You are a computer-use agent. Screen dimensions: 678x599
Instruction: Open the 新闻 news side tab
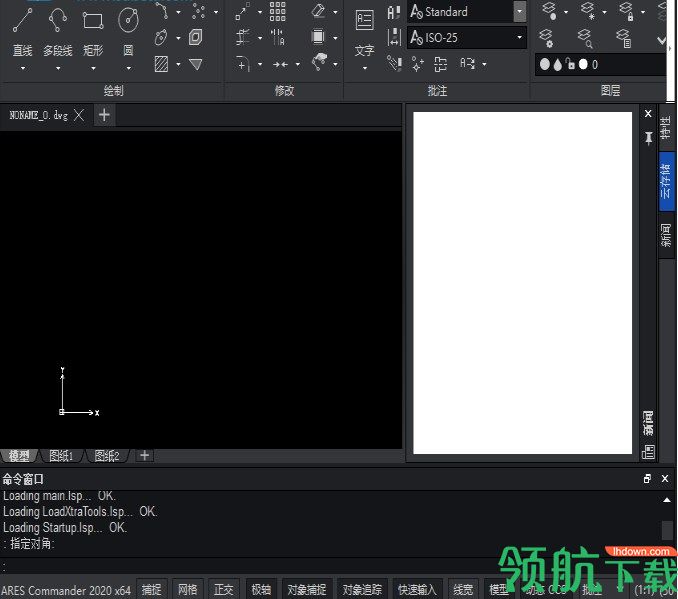(666, 235)
